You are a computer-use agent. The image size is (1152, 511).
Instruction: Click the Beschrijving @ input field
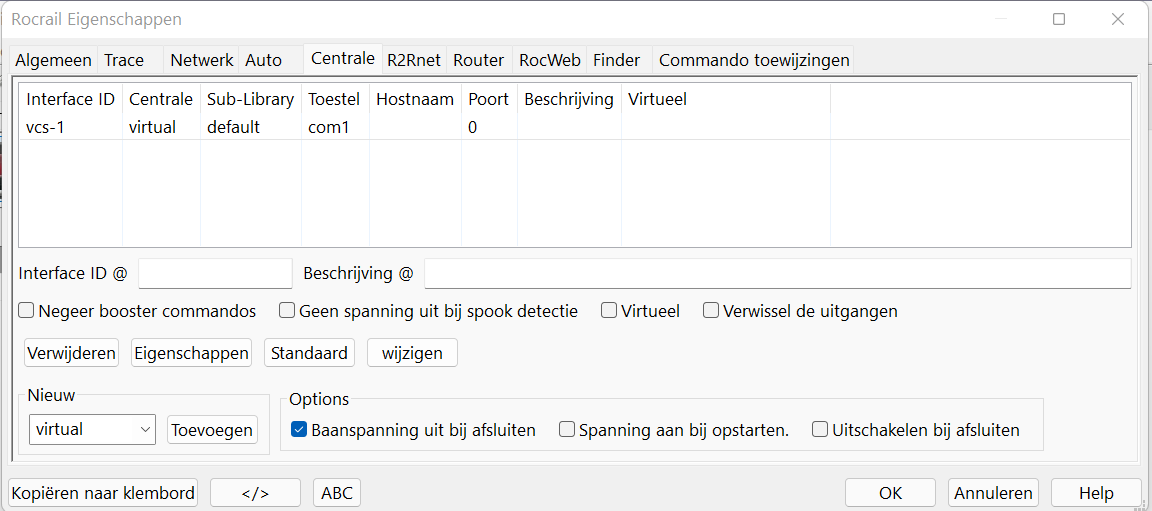pos(777,273)
